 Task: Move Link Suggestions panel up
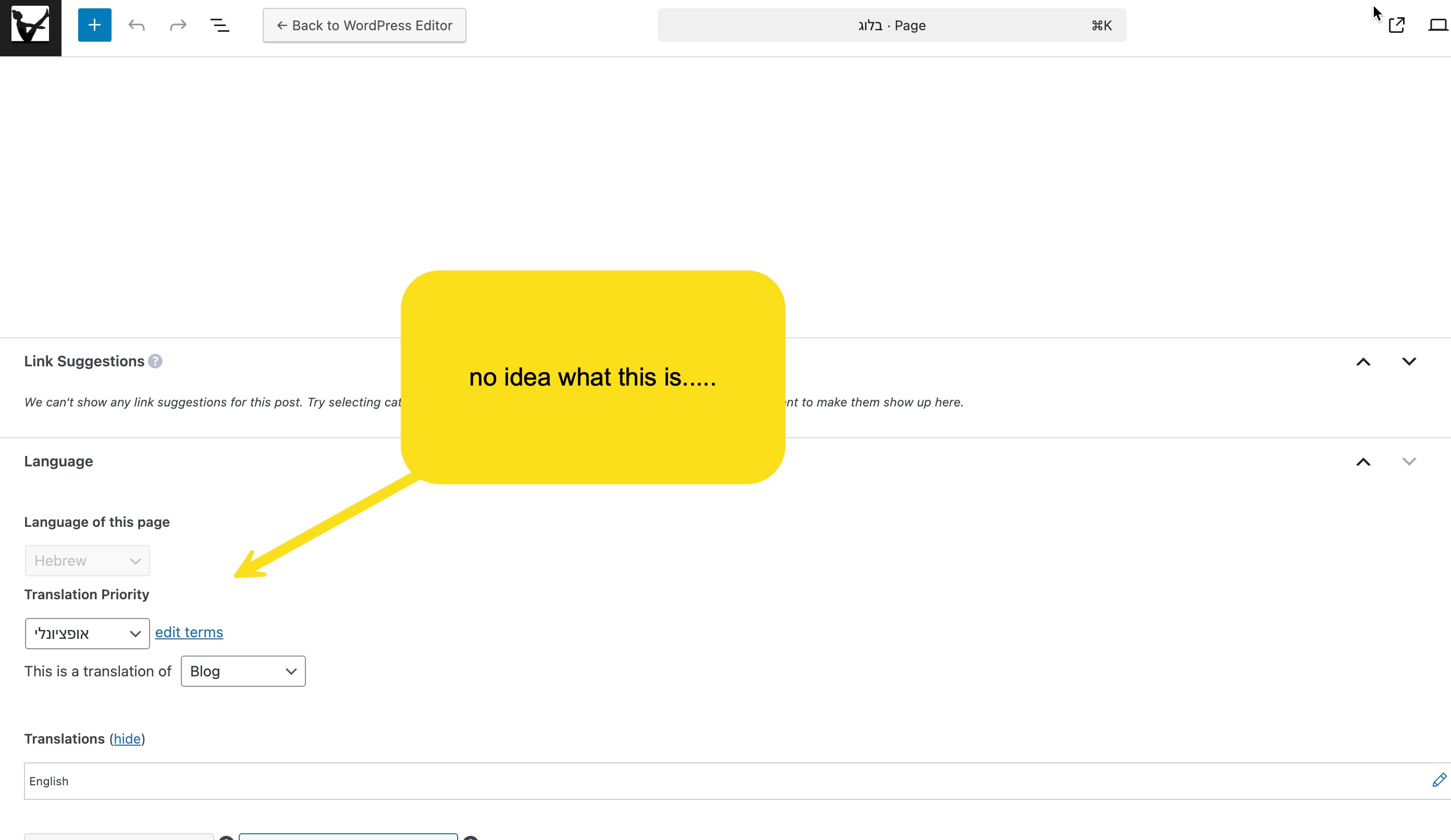tap(1363, 362)
